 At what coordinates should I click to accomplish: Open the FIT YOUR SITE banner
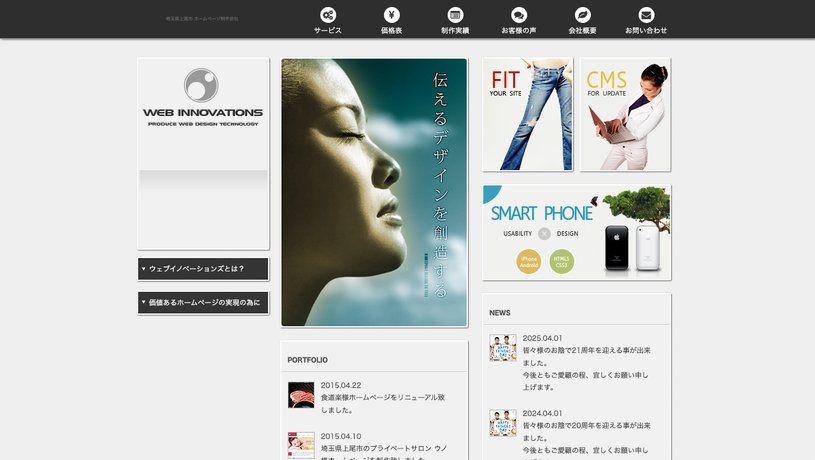click(x=528, y=114)
